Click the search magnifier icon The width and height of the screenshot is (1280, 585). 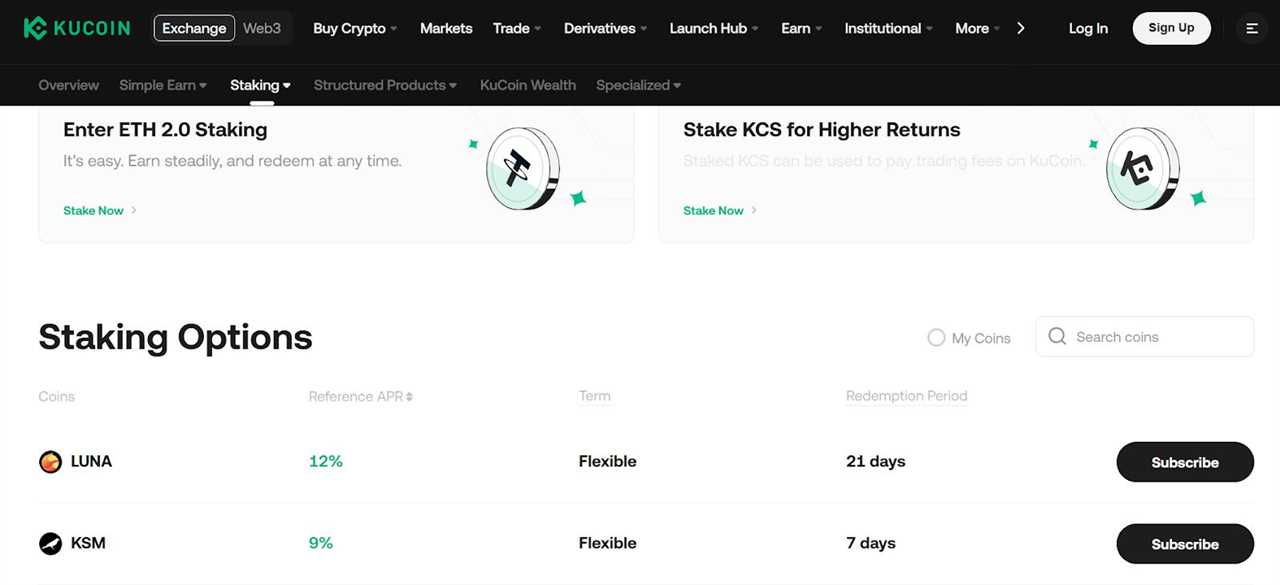(x=1057, y=337)
